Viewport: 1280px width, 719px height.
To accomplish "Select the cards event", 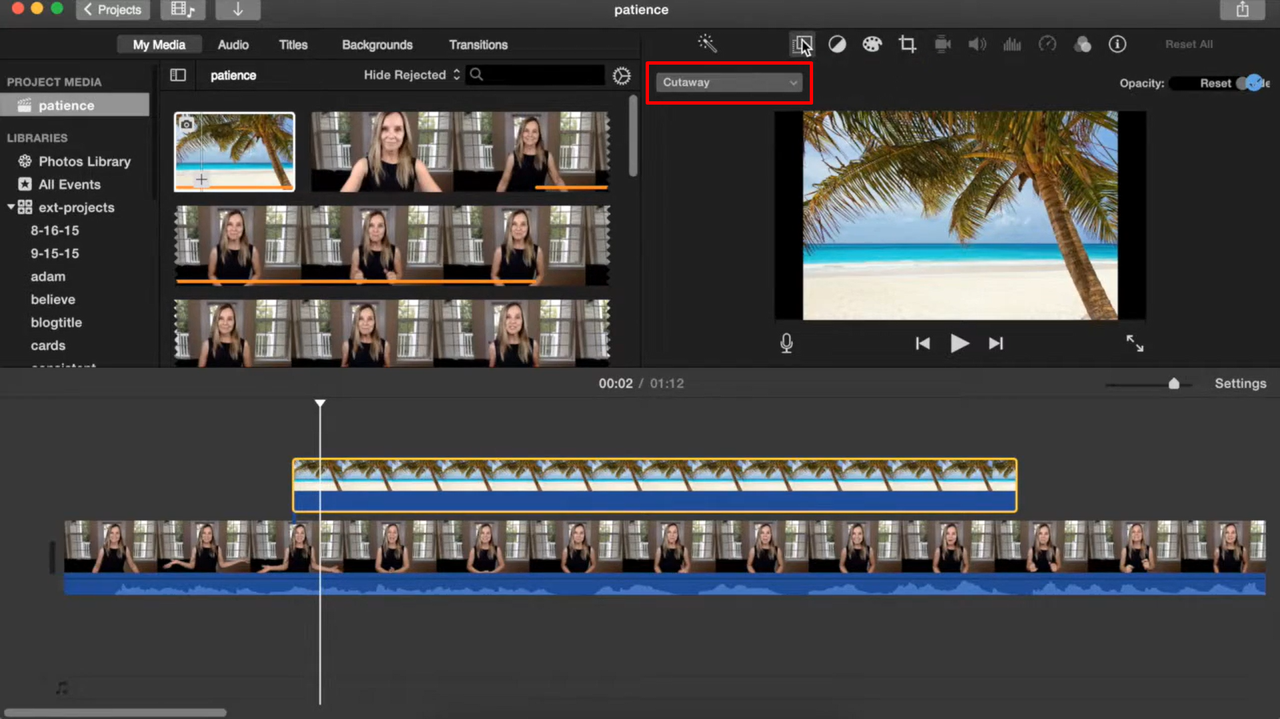I will point(48,345).
